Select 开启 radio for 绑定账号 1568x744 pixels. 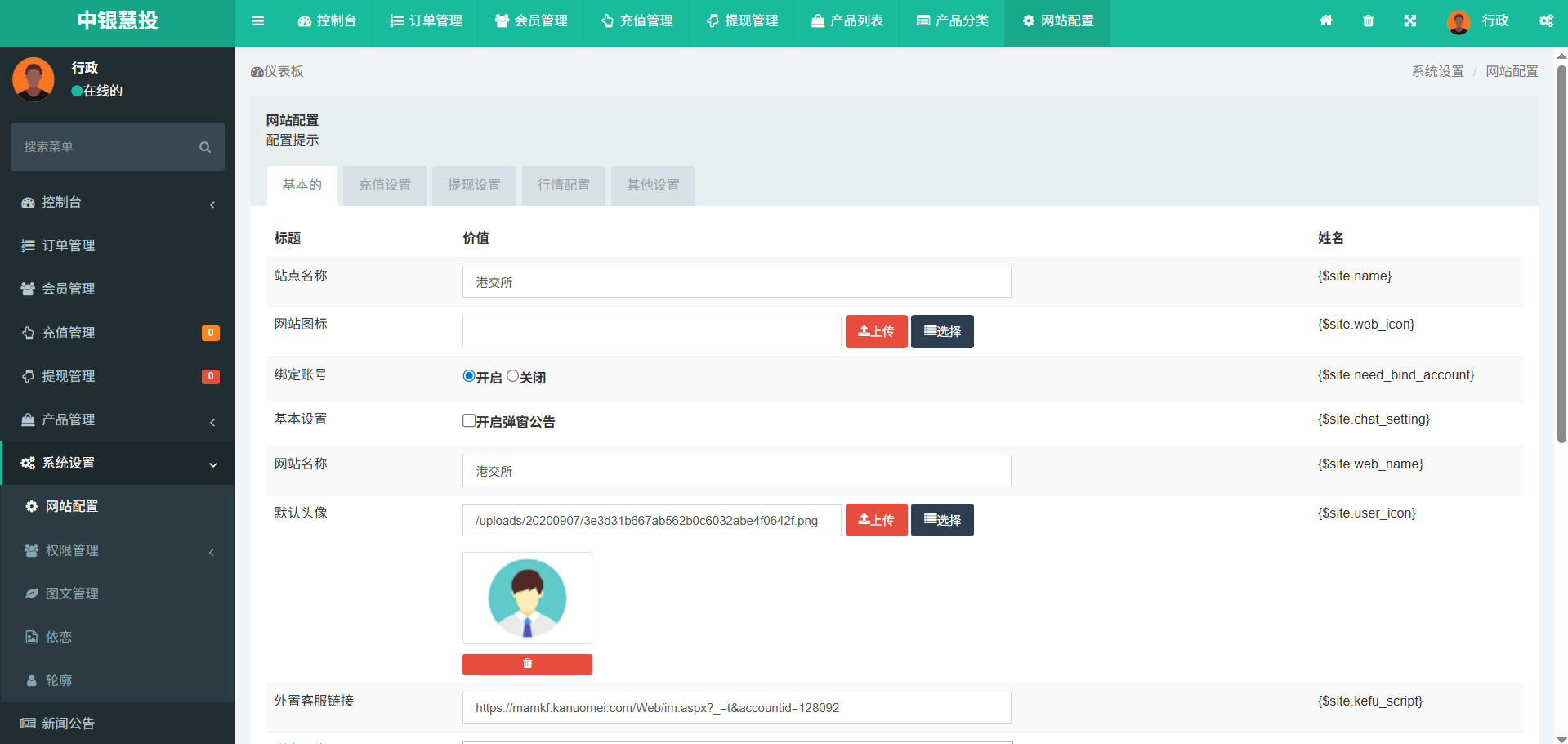469,376
